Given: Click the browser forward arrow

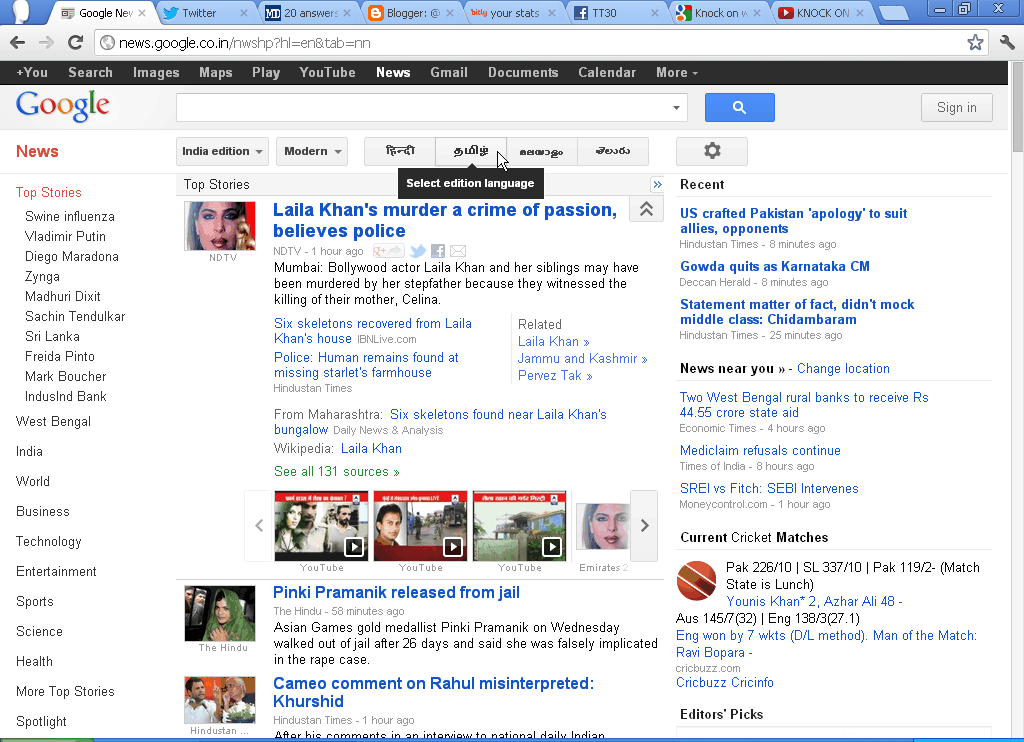Looking at the screenshot, I should pos(46,43).
